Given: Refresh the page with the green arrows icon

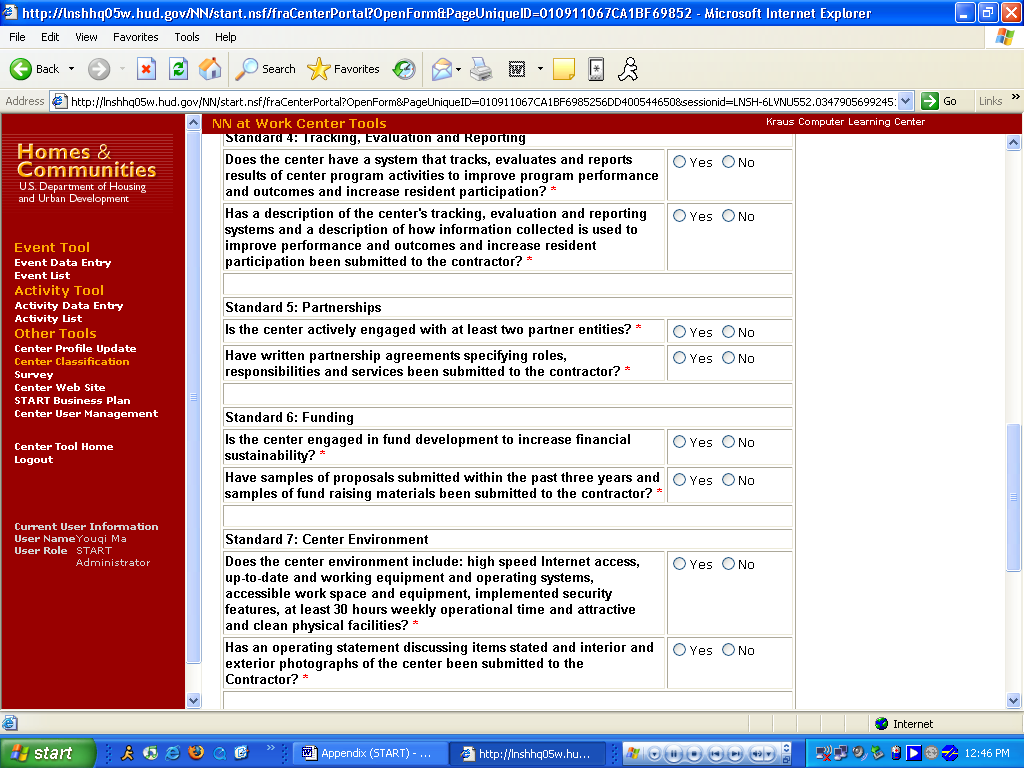Looking at the screenshot, I should point(178,69).
